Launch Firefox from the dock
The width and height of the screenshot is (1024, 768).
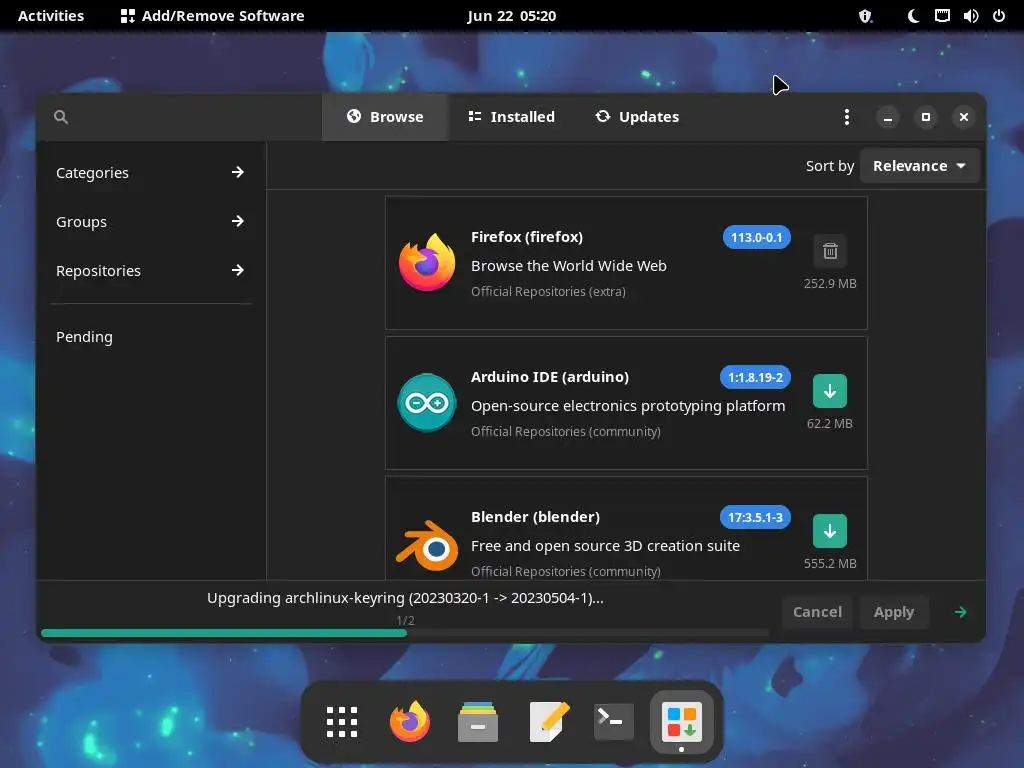point(410,722)
